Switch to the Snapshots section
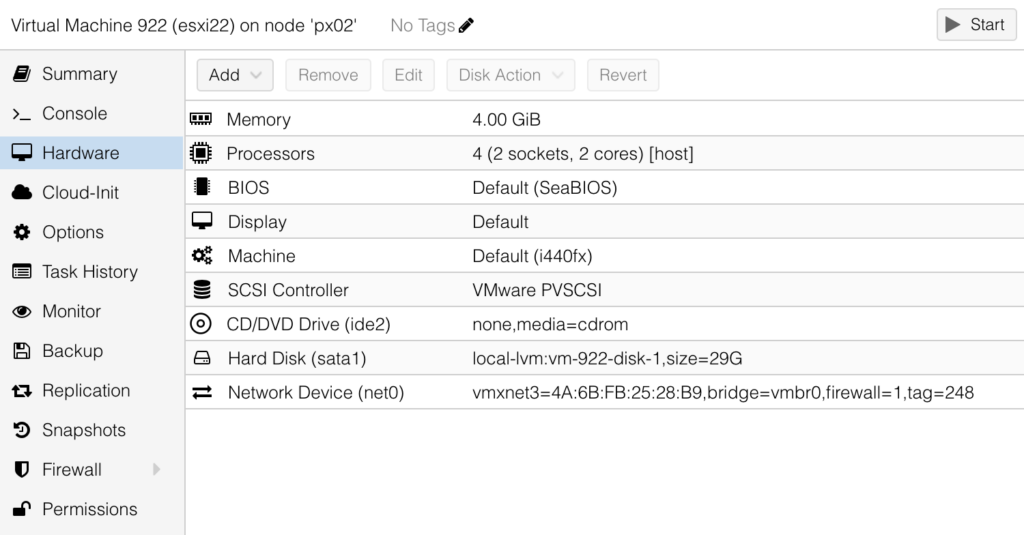 tap(83, 430)
